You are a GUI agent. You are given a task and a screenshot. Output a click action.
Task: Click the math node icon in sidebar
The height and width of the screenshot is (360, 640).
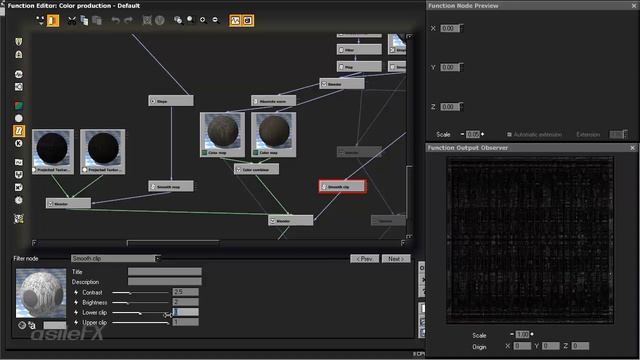coord(19,187)
